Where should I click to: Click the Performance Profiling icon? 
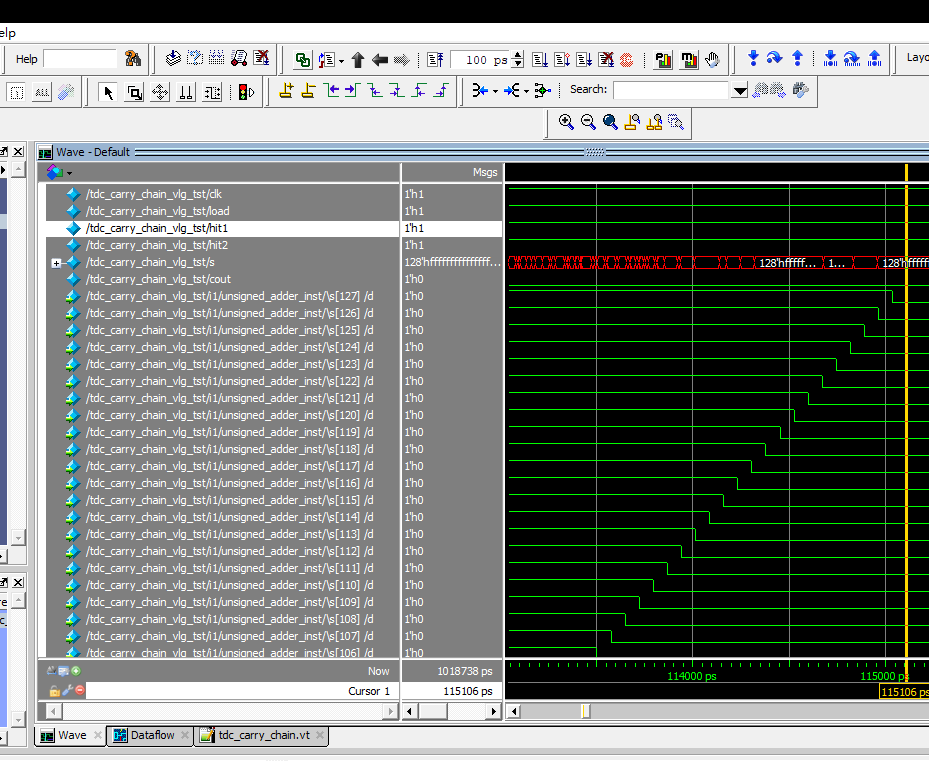[x=664, y=60]
